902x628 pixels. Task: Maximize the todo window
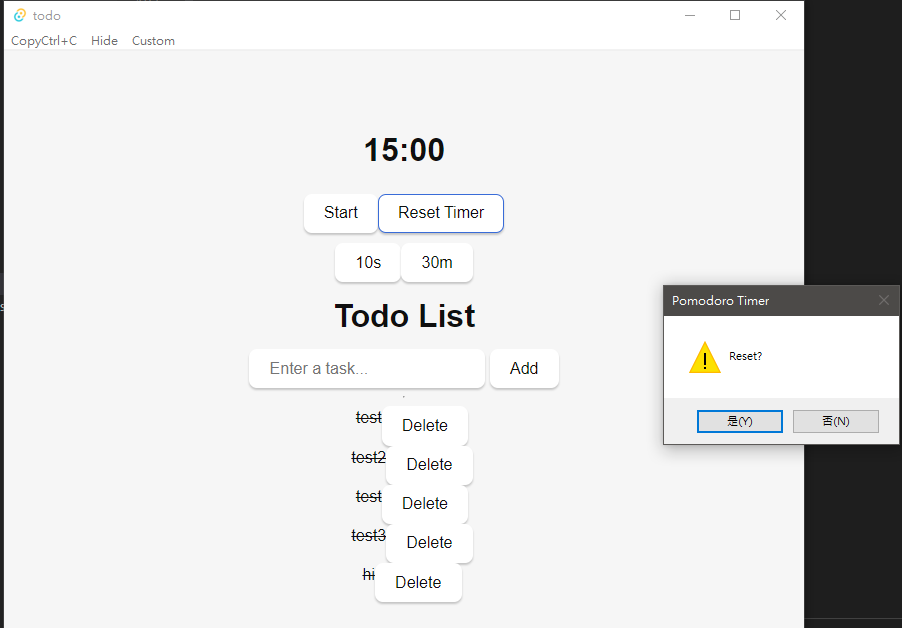coord(735,16)
